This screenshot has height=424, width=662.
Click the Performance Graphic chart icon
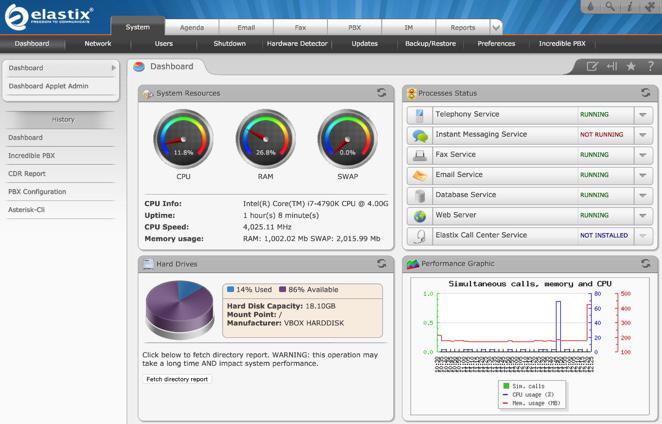(x=412, y=264)
